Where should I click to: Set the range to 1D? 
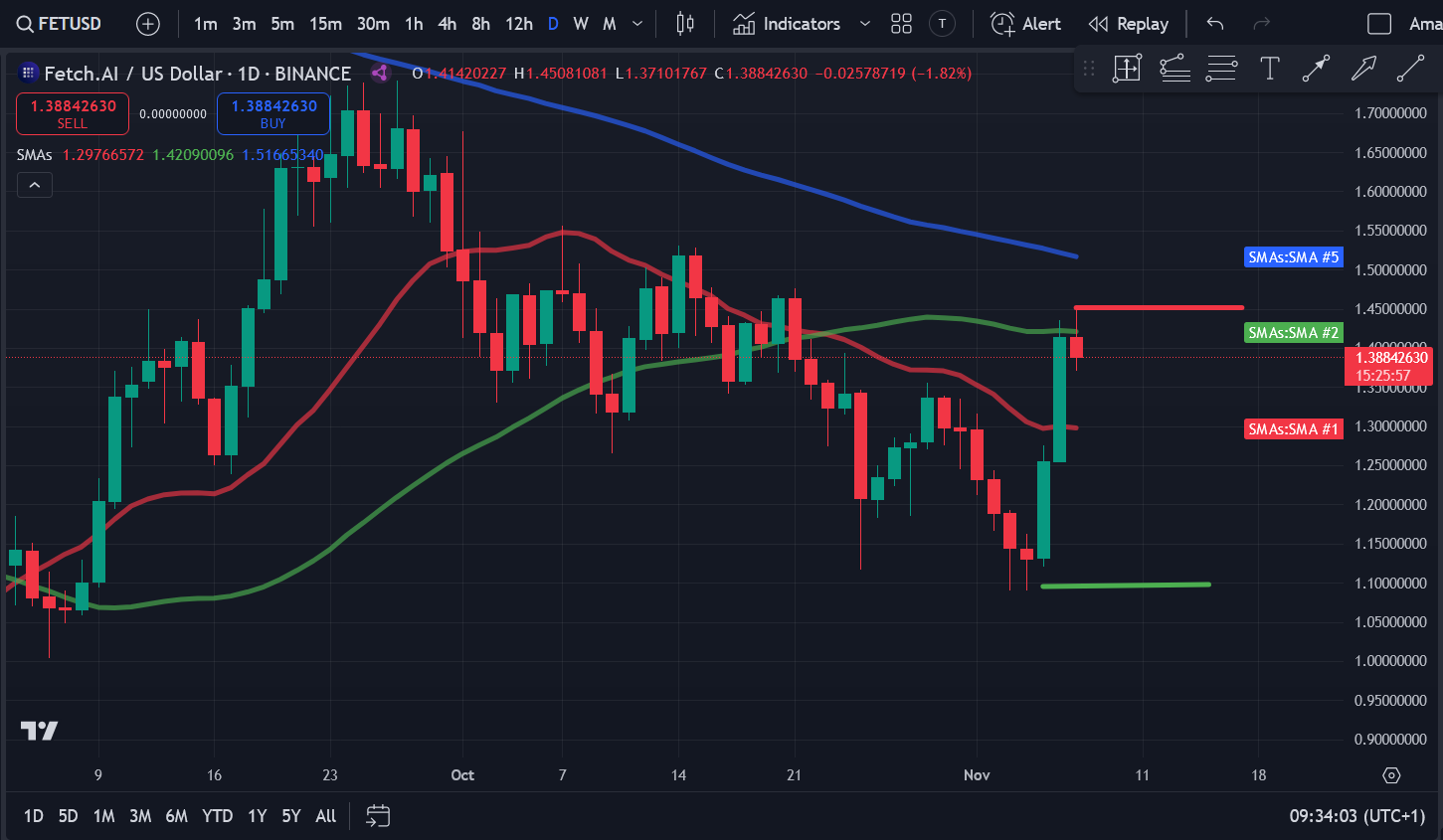tap(33, 816)
